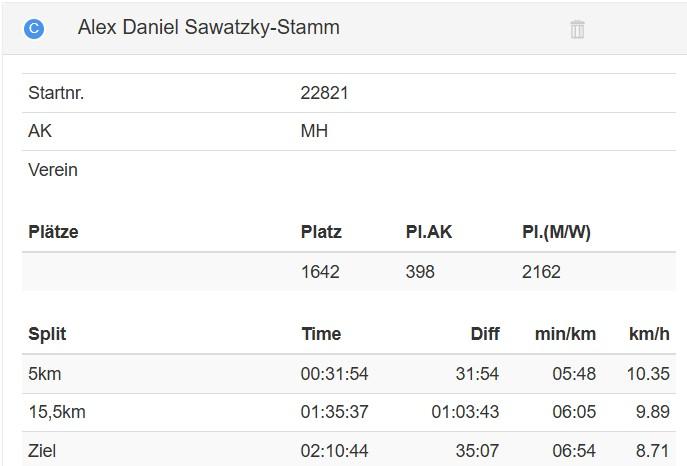Select the Startnr. value 22821
The height and width of the screenshot is (466, 687).
(x=324, y=93)
